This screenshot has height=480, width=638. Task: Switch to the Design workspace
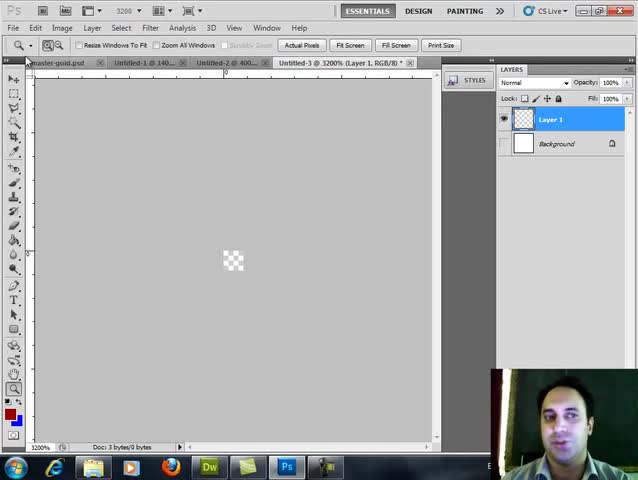click(418, 11)
